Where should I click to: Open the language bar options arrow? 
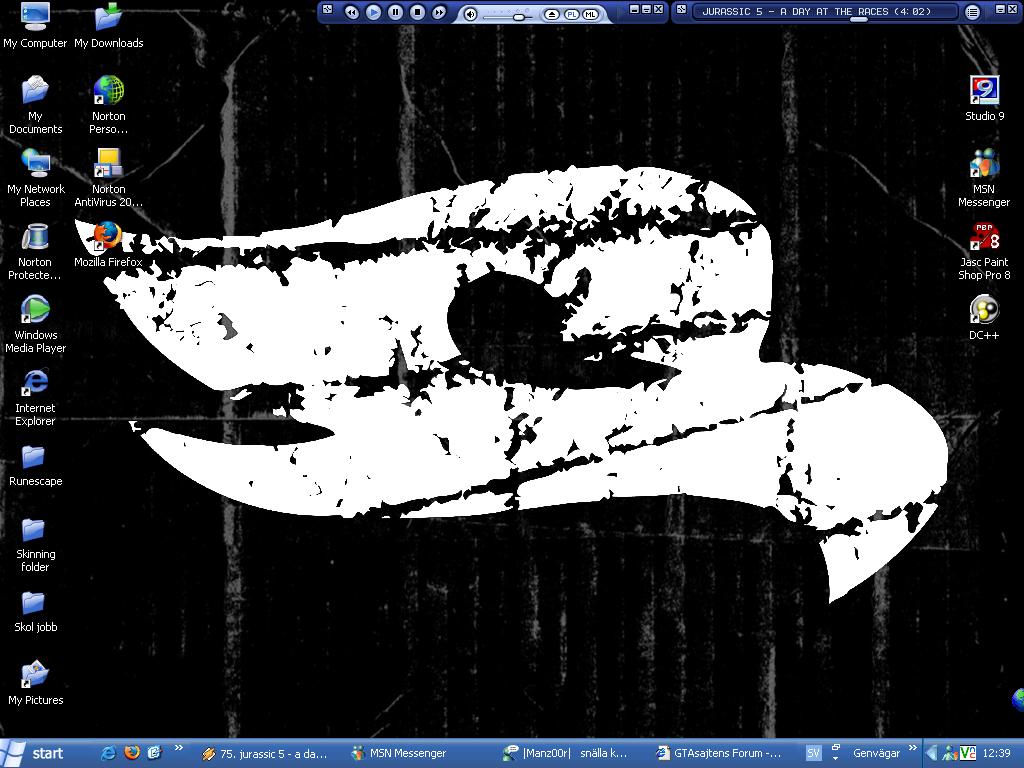click(x=835, y=759)
